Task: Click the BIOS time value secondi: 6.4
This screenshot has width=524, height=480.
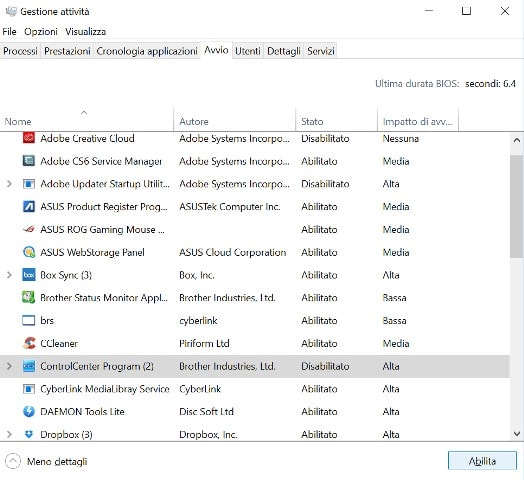Action: (x=490, y=84)
